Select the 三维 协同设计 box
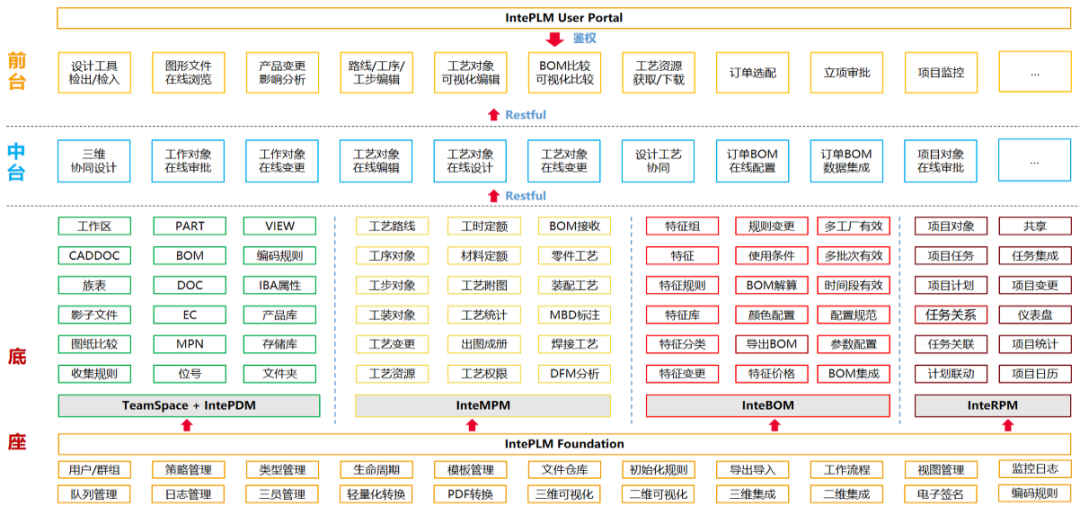Screen dimensions: 1080x506 click(x=94, y=161)
